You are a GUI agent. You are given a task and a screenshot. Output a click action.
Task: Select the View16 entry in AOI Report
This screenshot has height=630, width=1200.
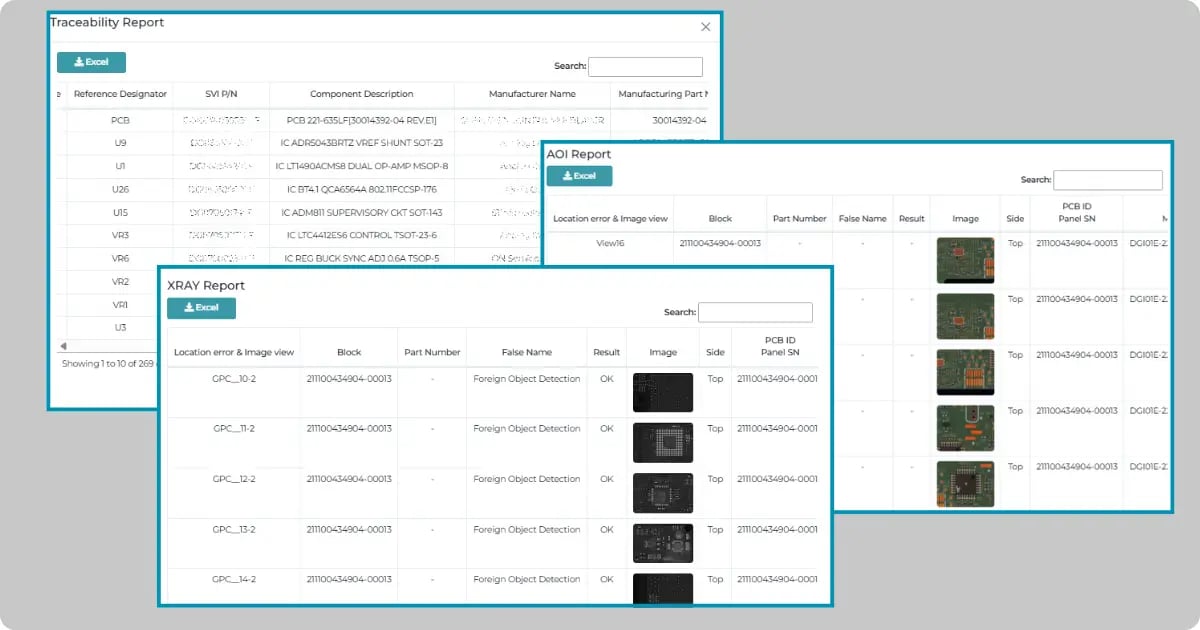tap(610, 242)
